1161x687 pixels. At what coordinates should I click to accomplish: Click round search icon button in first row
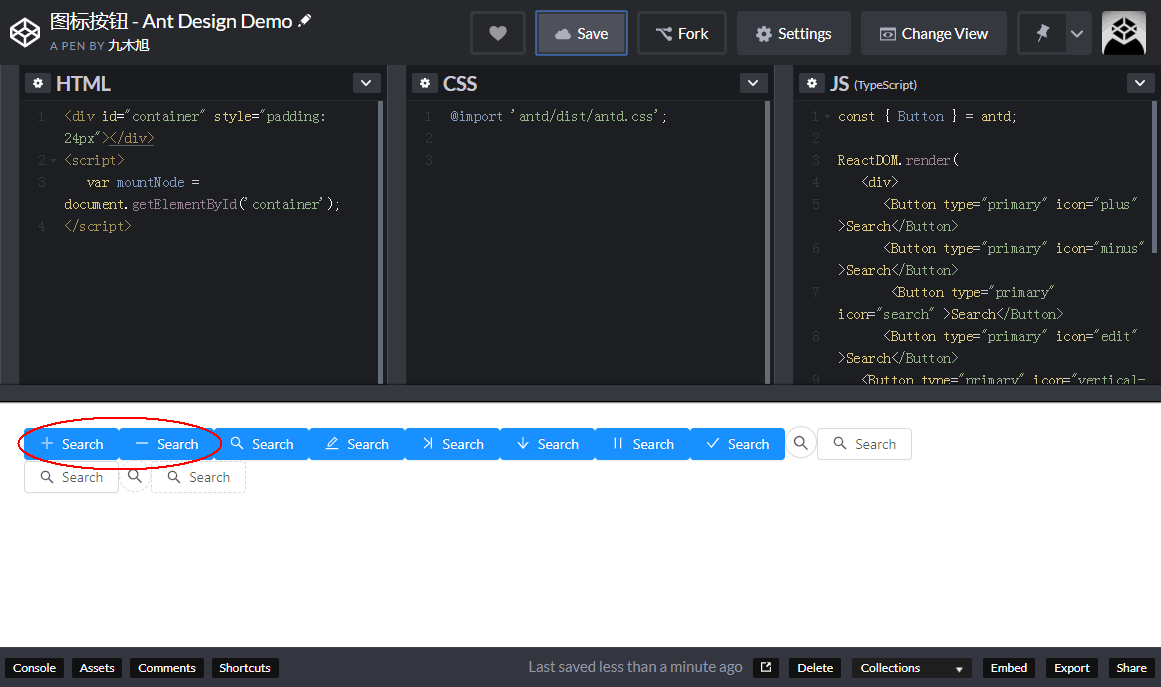pos(800,443)
